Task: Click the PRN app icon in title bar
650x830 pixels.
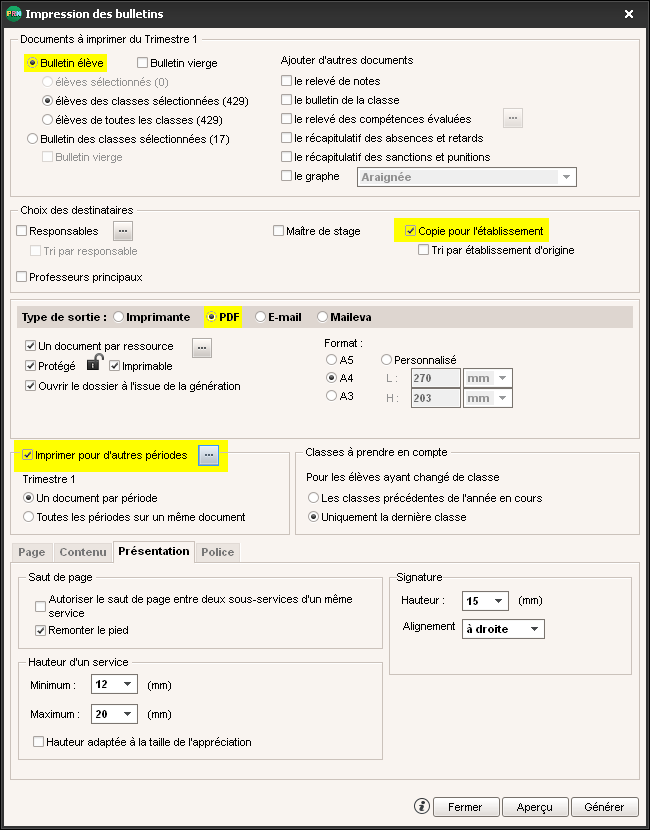Action: coord(14,14)
